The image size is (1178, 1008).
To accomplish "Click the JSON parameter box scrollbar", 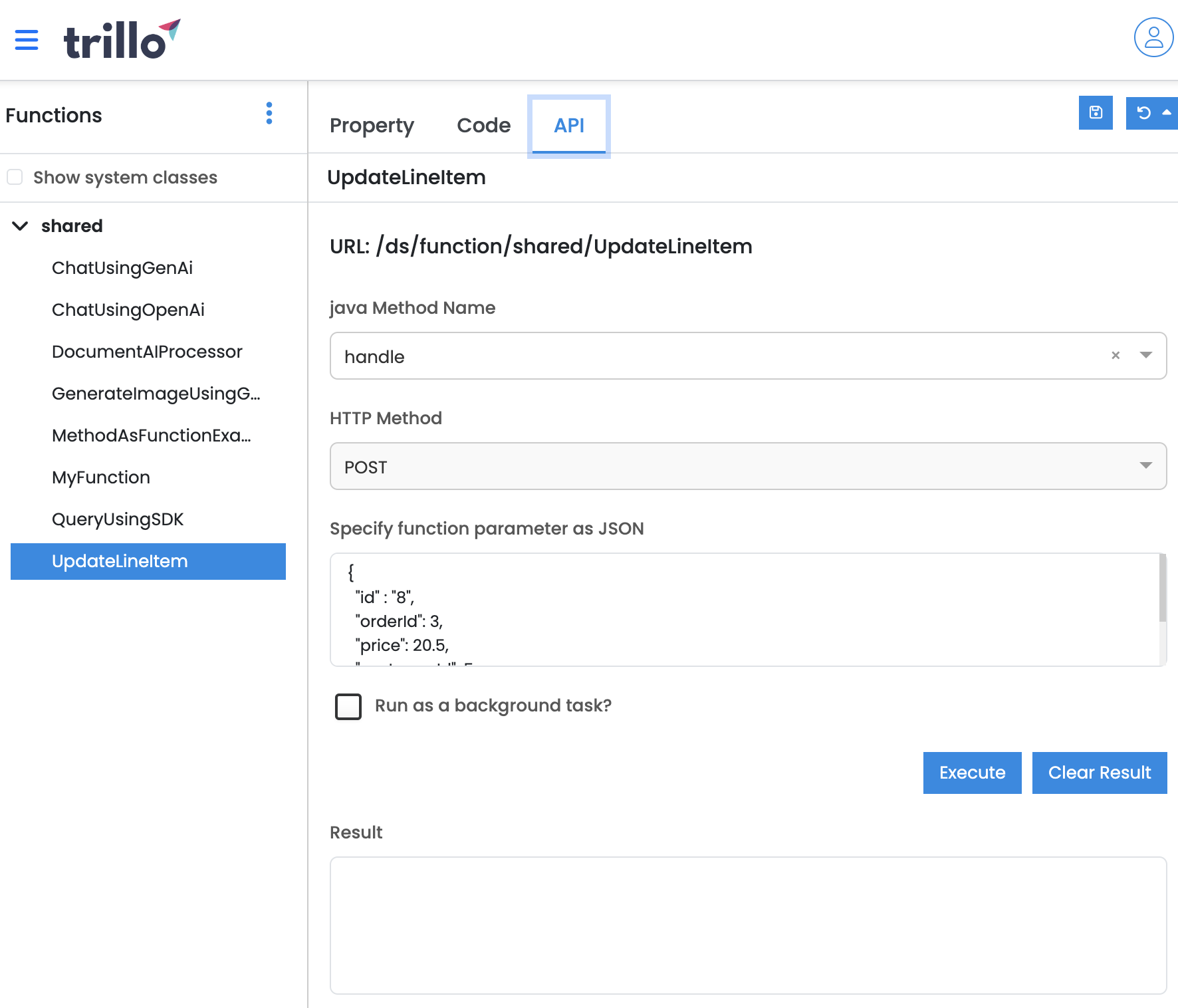I will coord(1162,588).
